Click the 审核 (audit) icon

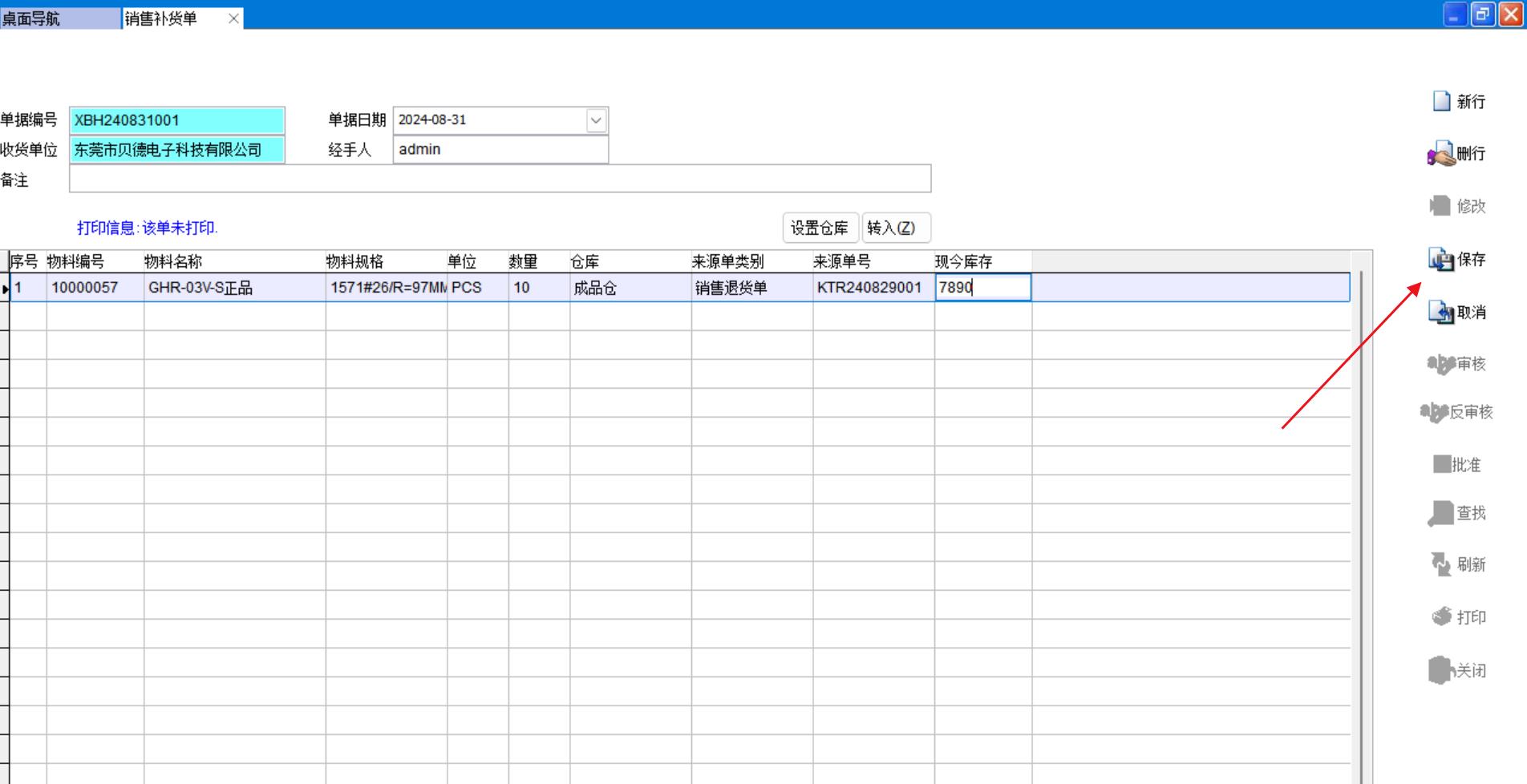(x=1441, y=364)
